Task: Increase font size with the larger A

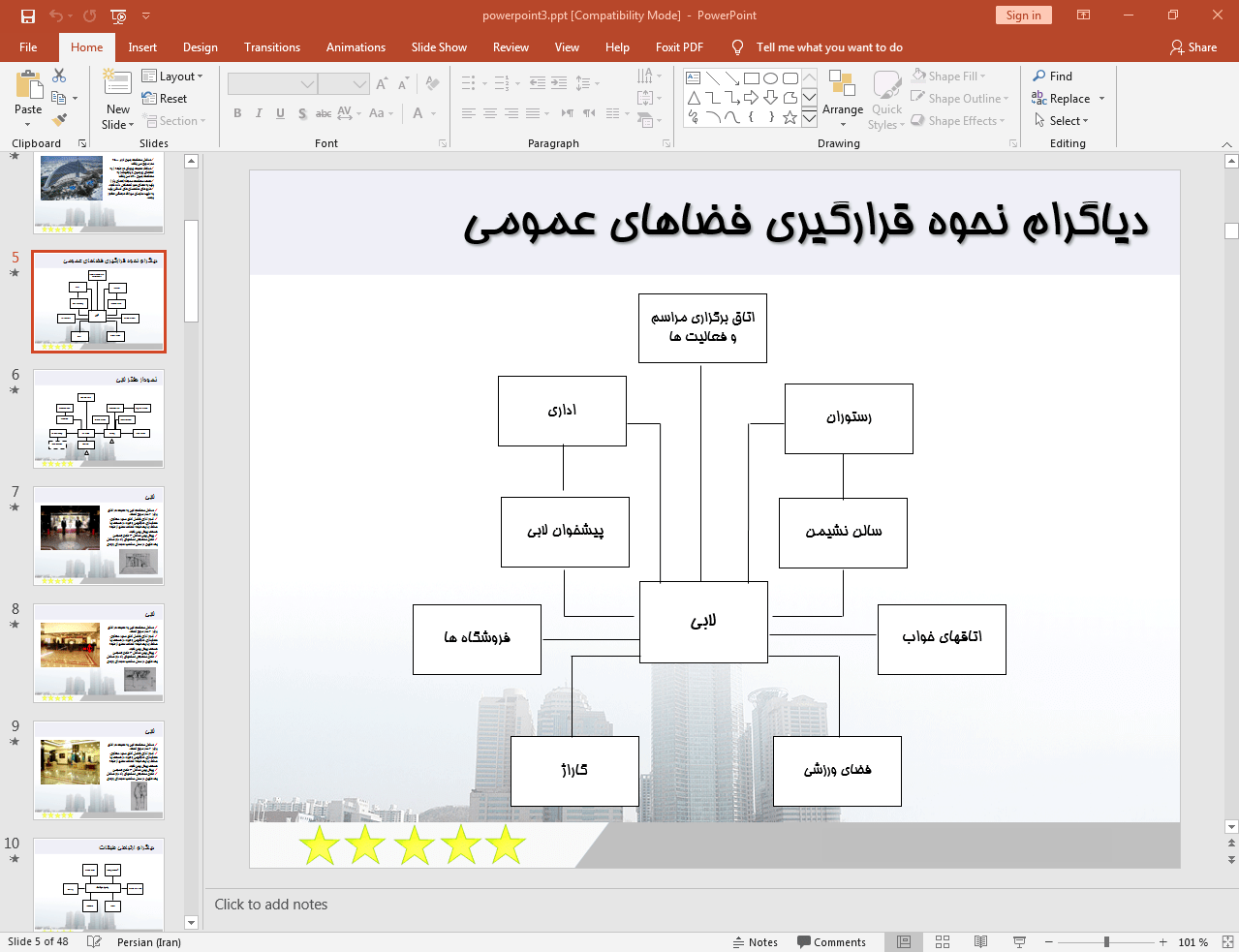Action: (382, 84)
